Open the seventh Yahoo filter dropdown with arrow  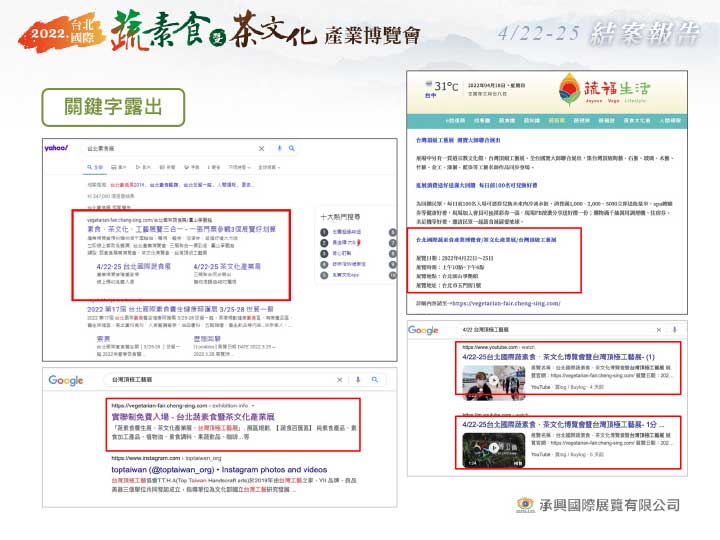pyautogui.click(x=239, y=167)
